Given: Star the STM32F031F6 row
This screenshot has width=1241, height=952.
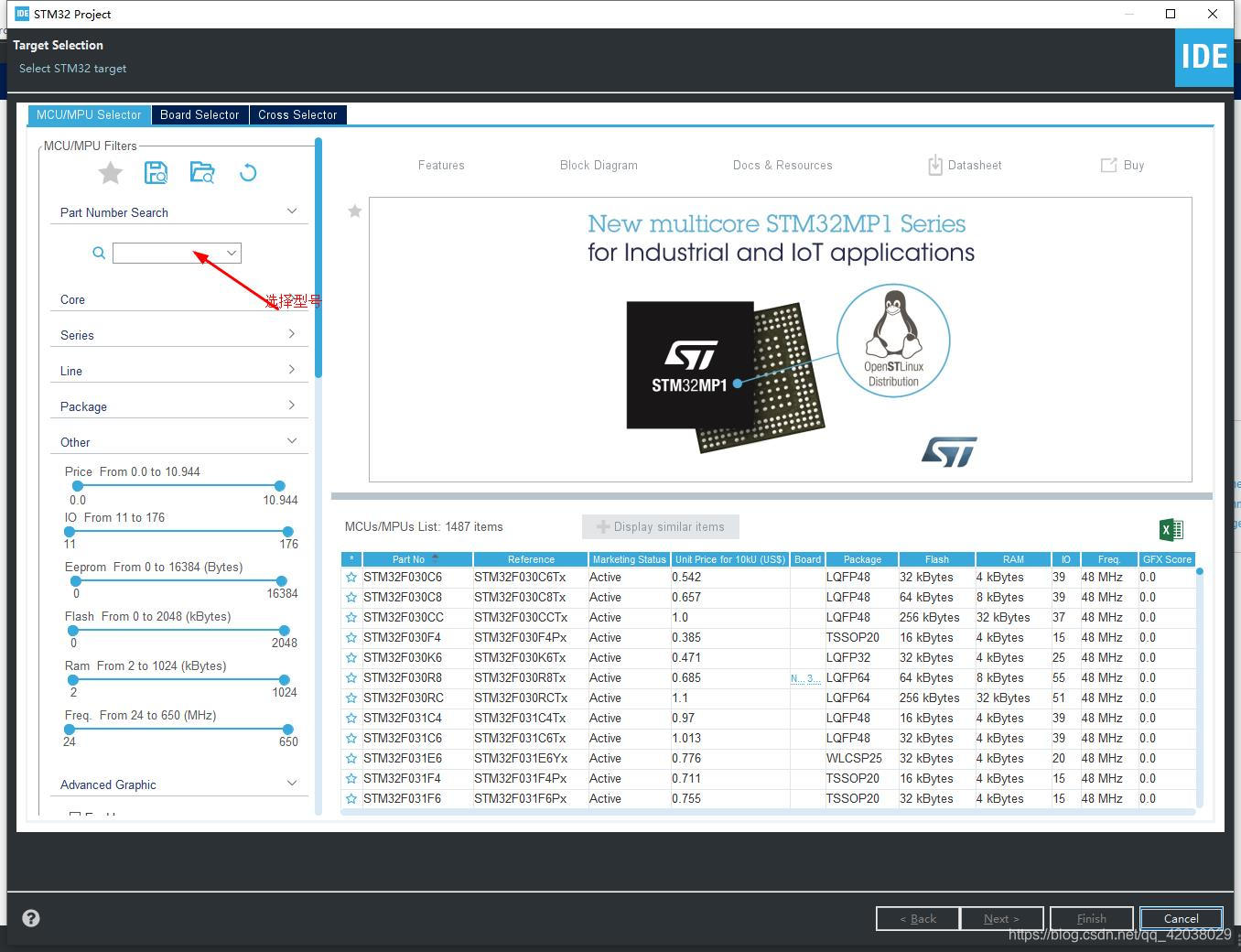Looking at the screenshot, I should tap(351, 799).
